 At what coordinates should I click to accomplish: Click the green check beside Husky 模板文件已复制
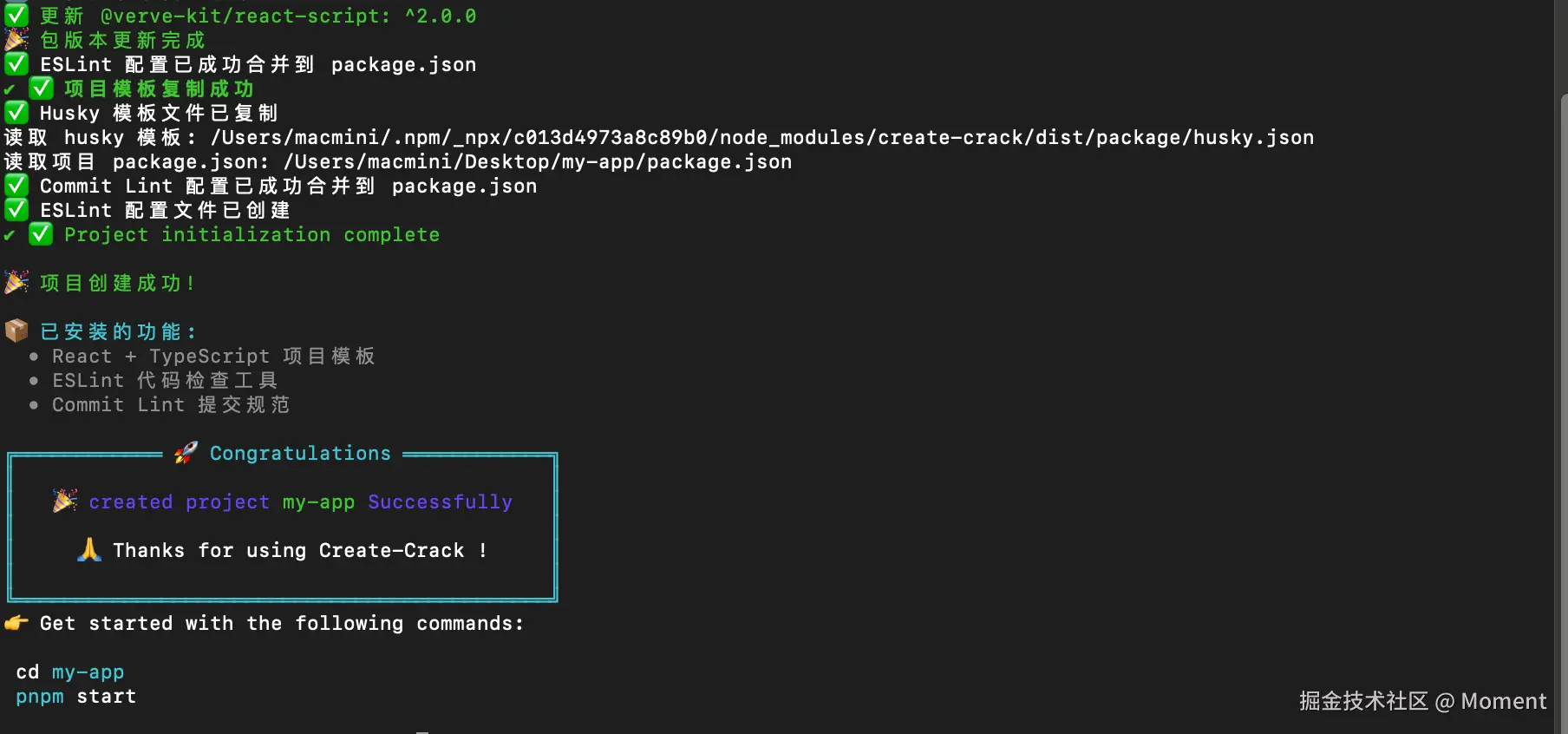(x=16, y=113)
